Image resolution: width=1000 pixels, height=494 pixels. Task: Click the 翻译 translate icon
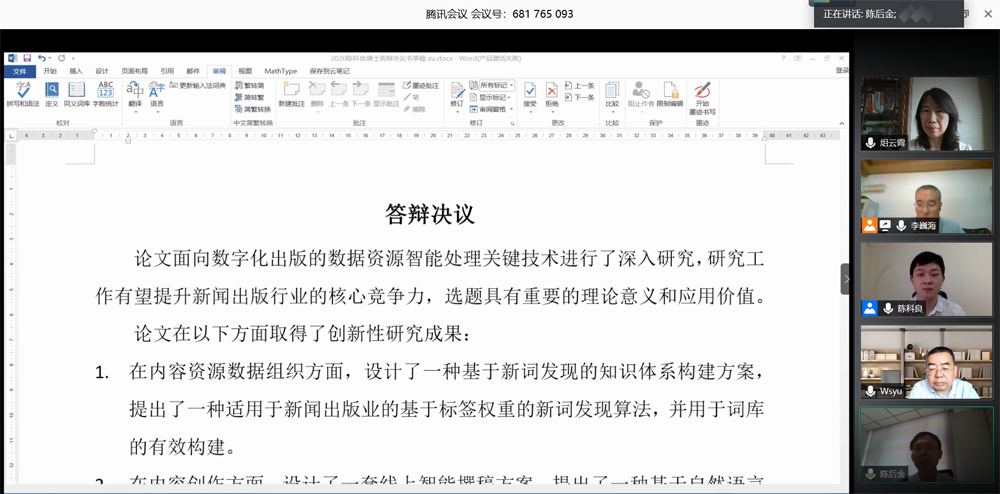tap(135, 91)
